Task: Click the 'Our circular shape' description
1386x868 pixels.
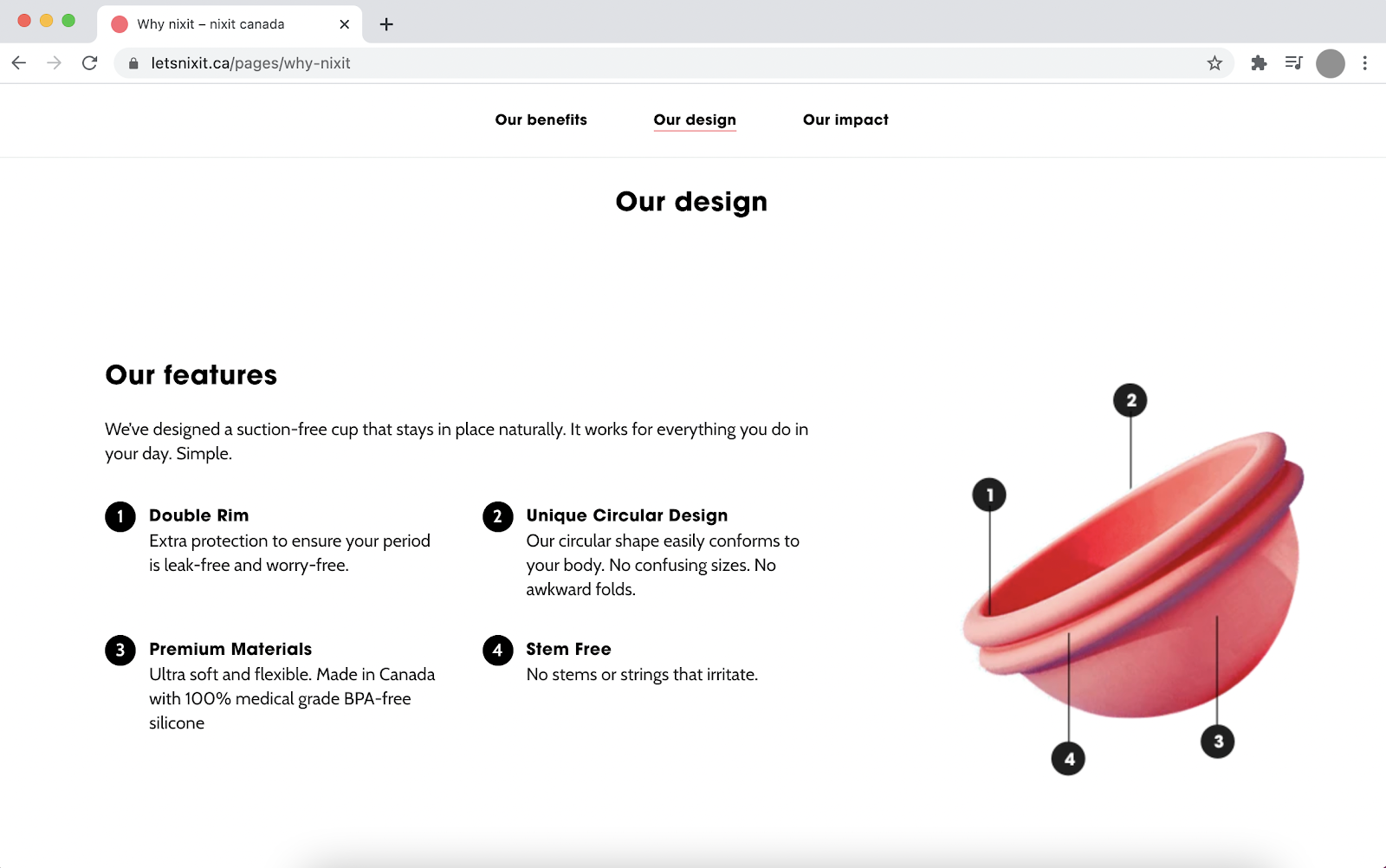Action: pyautogui.click(x=663, y=565)
